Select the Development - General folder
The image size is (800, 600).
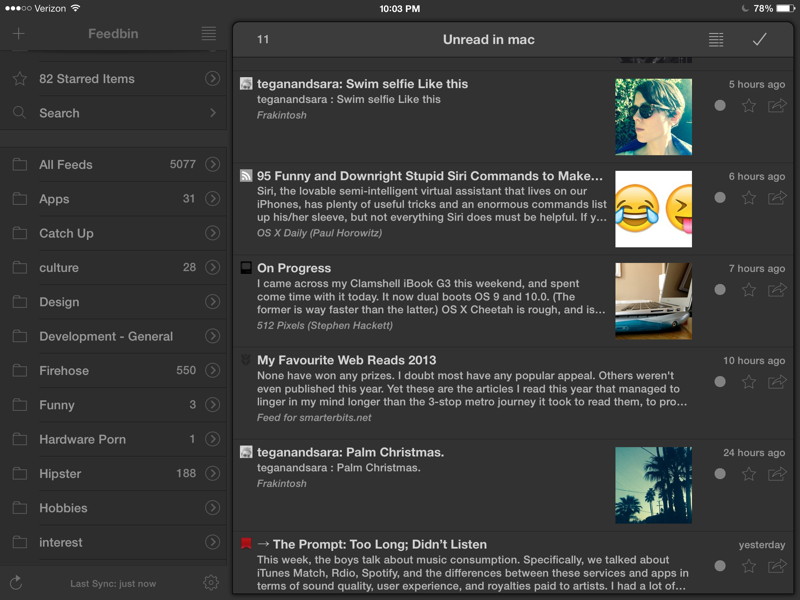pyautogui.click(x=113, y=336)
